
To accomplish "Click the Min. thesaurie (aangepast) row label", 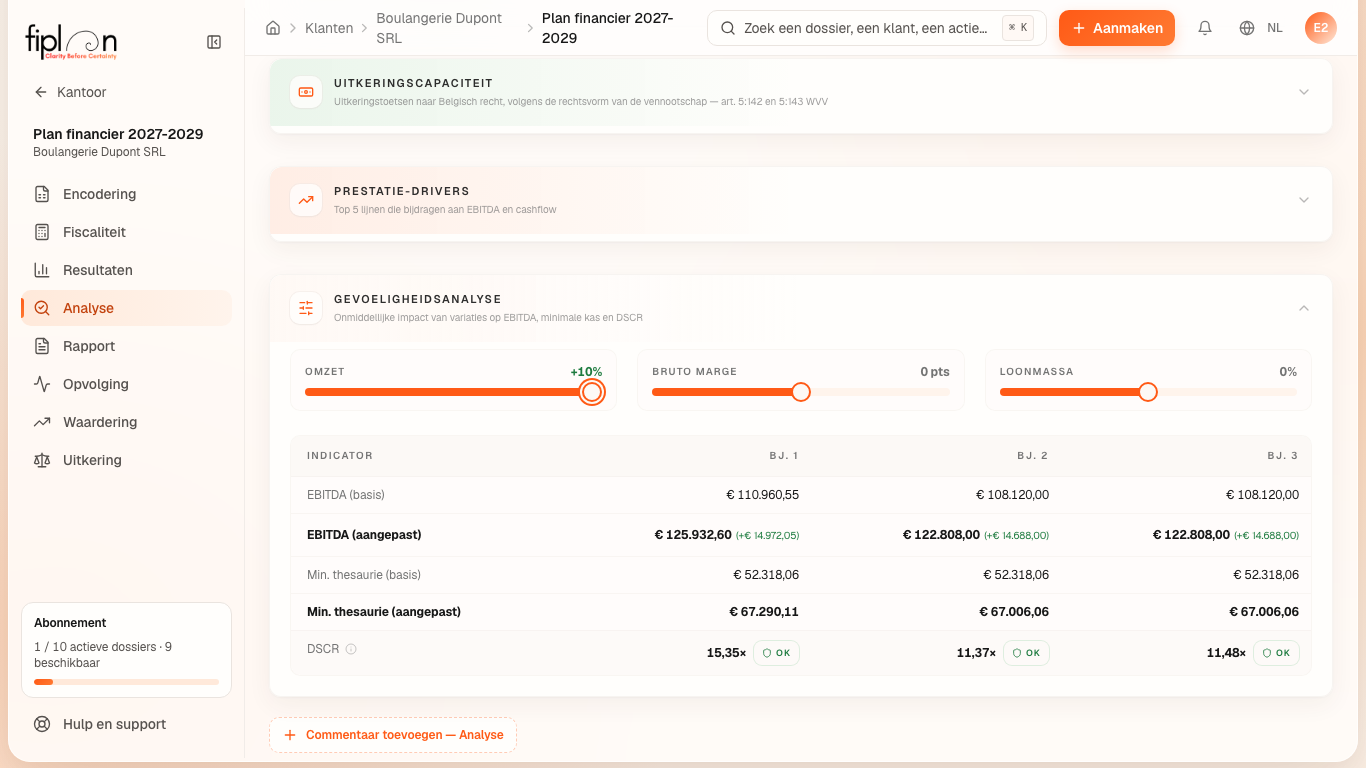I will point(384,612).
